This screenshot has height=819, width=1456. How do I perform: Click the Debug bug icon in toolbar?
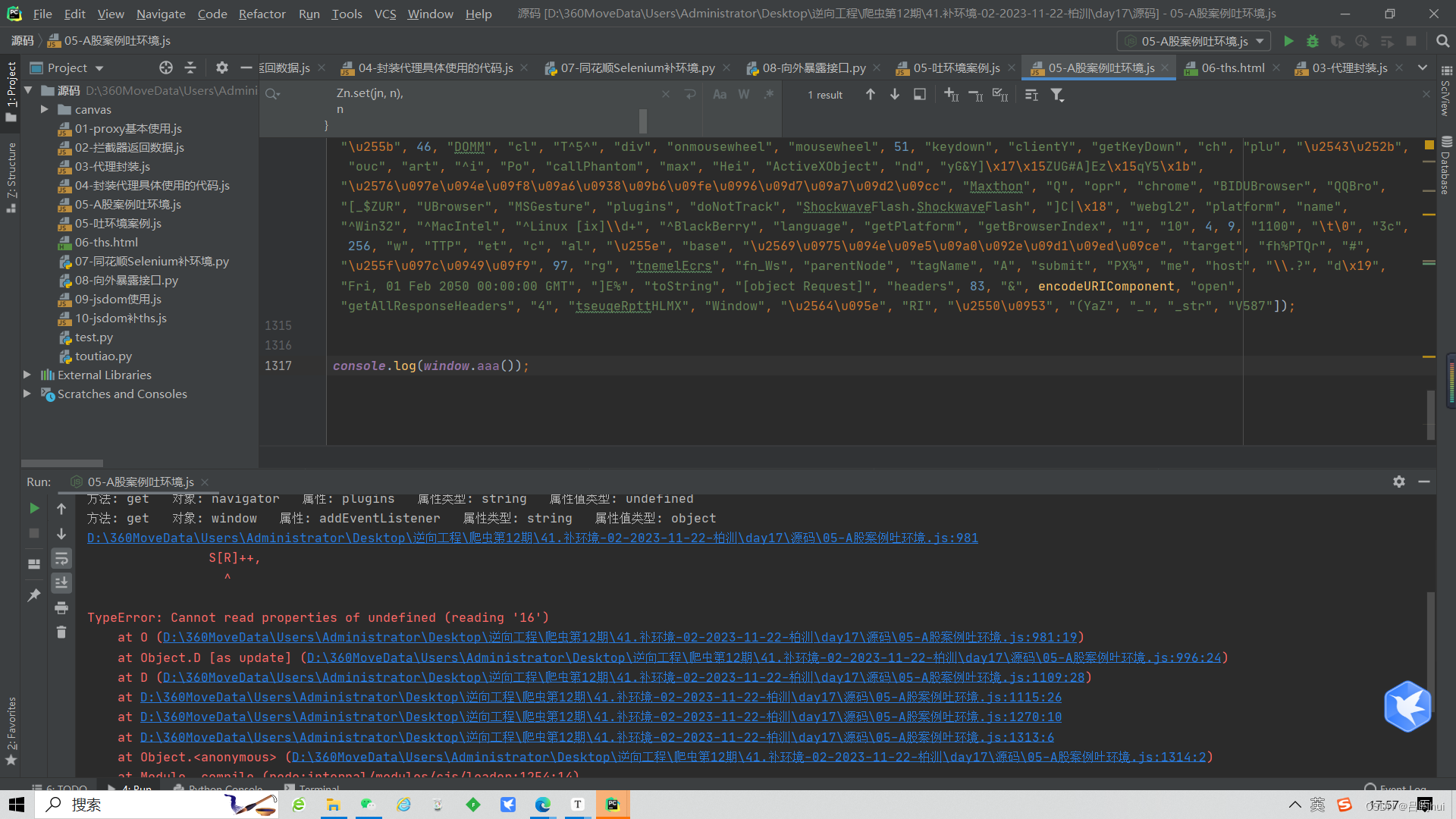1313,41
